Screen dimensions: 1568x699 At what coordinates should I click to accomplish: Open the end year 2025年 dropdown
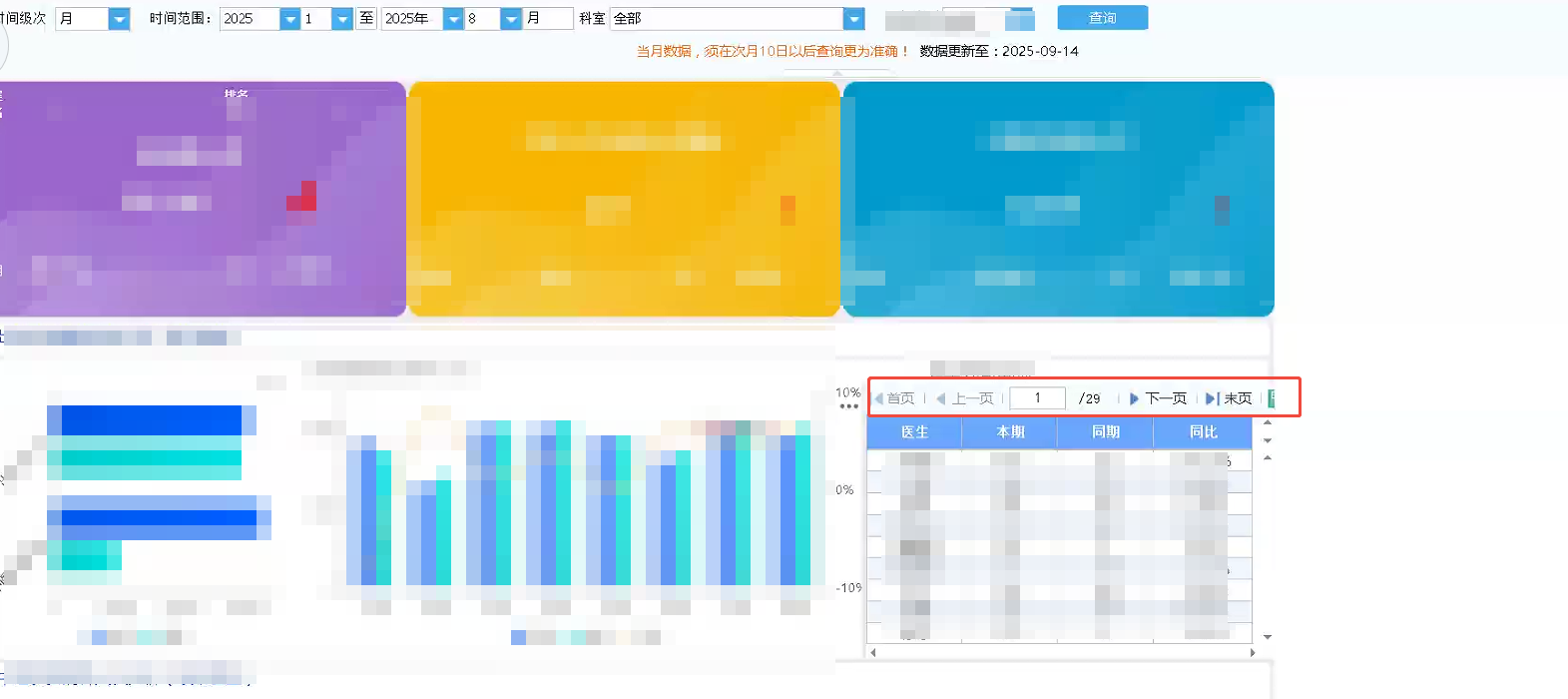452,19
